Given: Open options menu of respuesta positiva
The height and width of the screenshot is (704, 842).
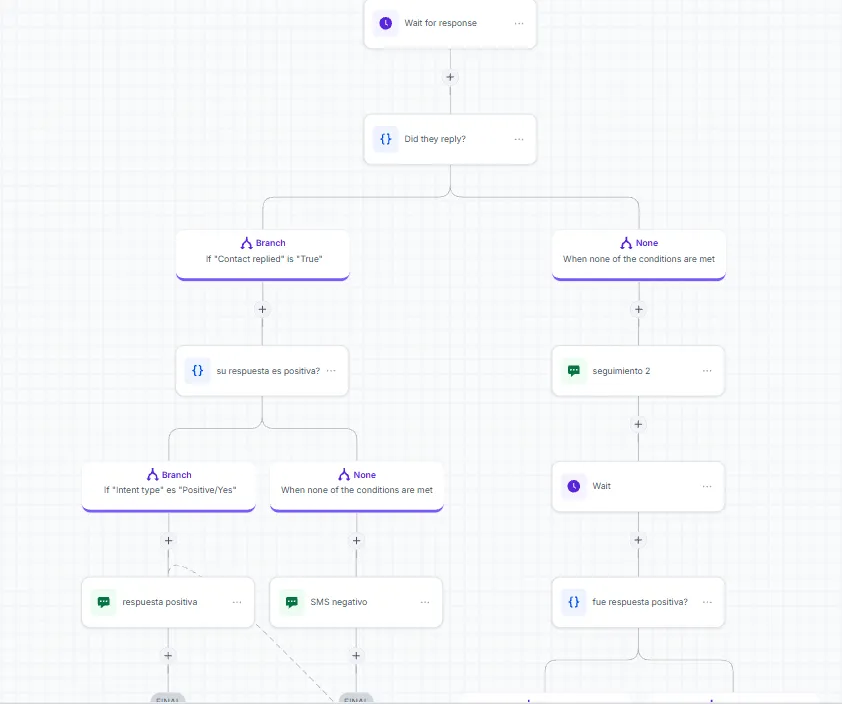Looking at the screenshot, I should [237, 603].
